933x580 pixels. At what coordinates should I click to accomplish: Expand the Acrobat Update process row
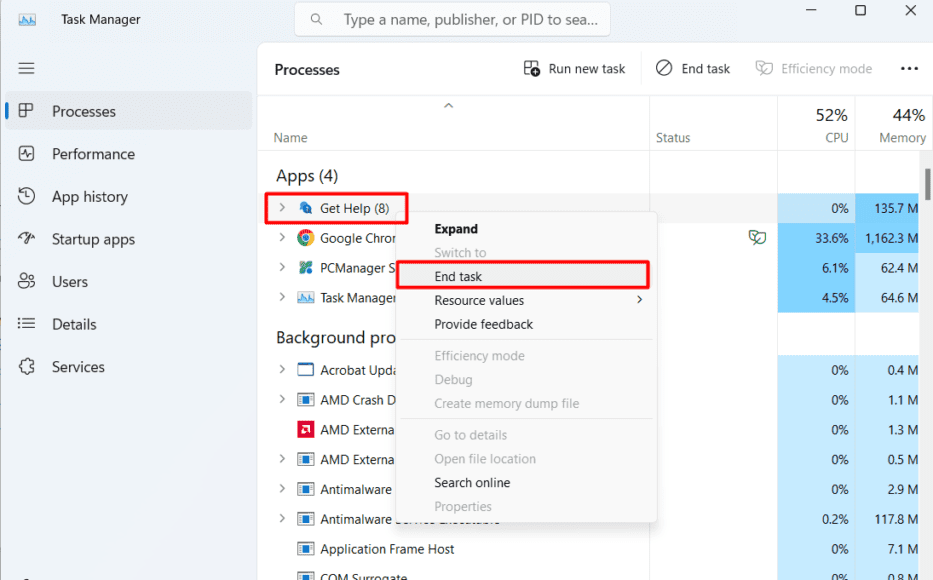pyautogui.click(x=282, y=369)
